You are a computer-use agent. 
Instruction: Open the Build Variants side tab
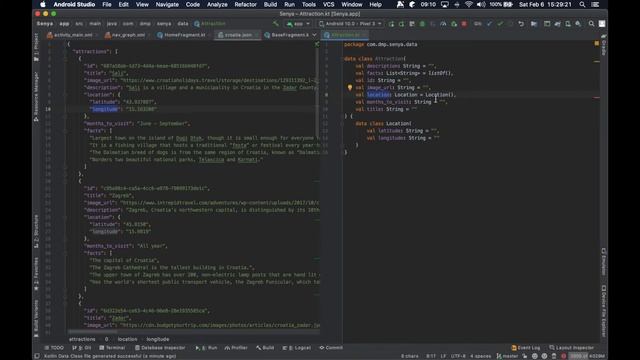[36, 319]
